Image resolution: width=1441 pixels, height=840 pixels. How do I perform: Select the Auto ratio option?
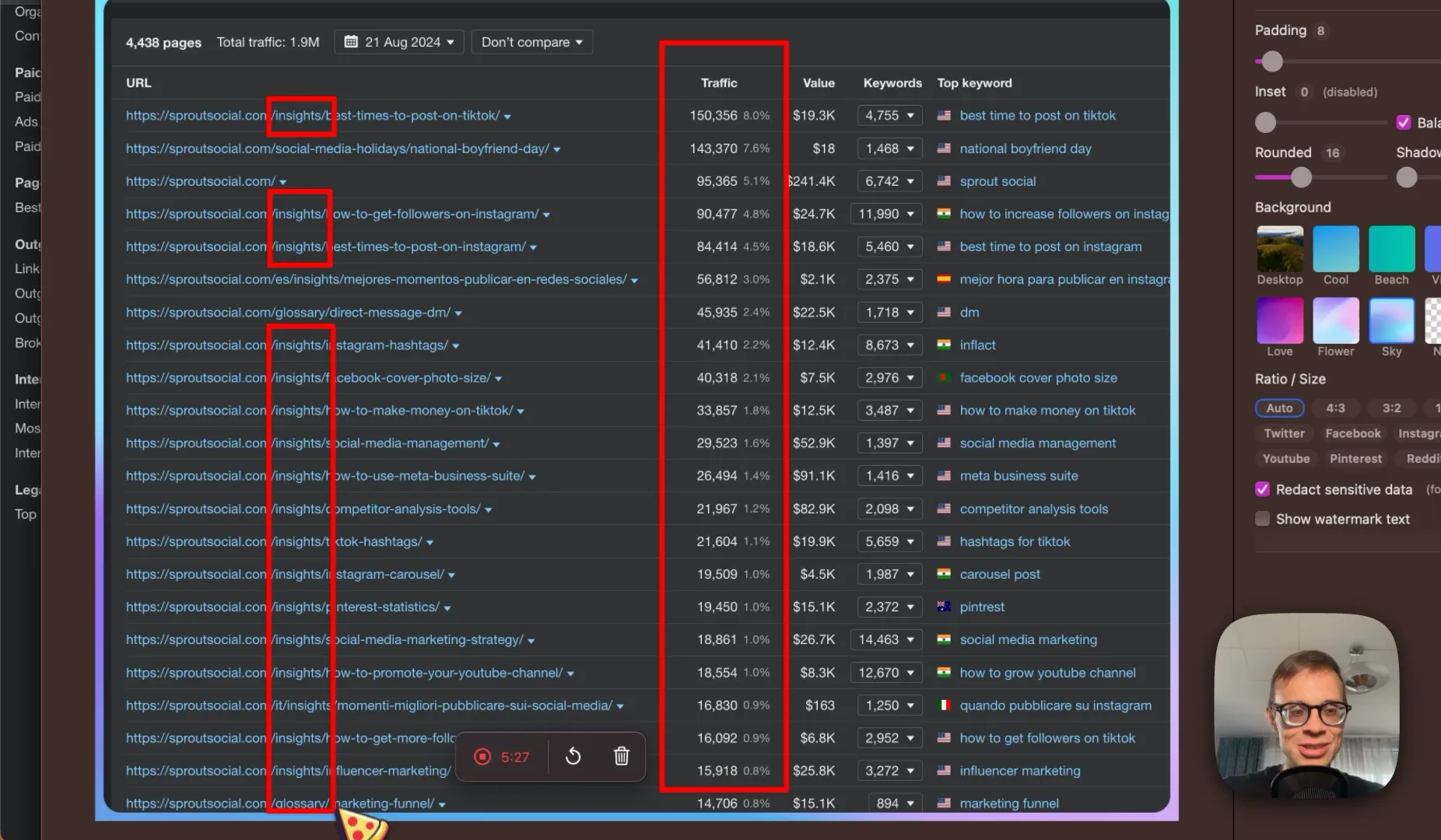tap(1279, 408)
